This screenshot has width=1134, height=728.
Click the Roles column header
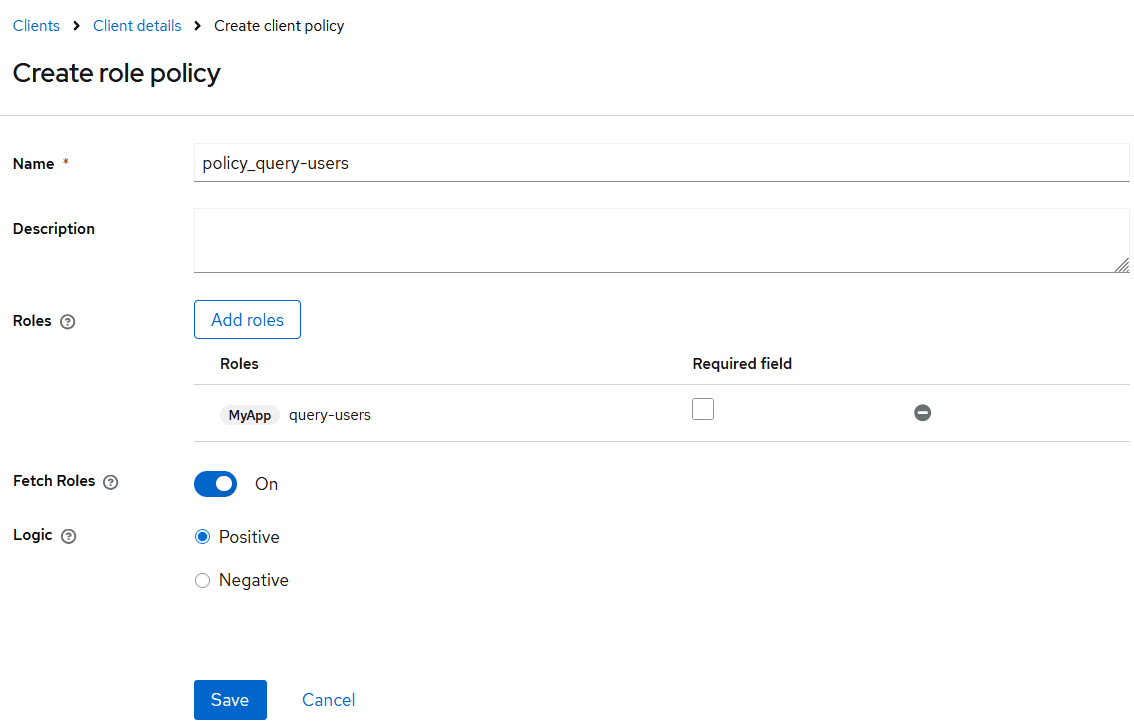click(239, 363)
